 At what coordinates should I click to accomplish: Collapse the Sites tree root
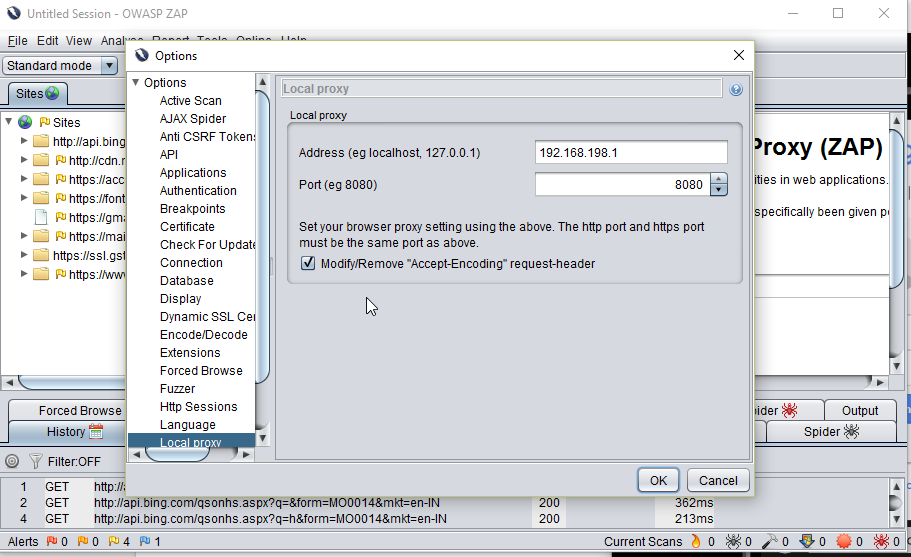tap(9, 122)
